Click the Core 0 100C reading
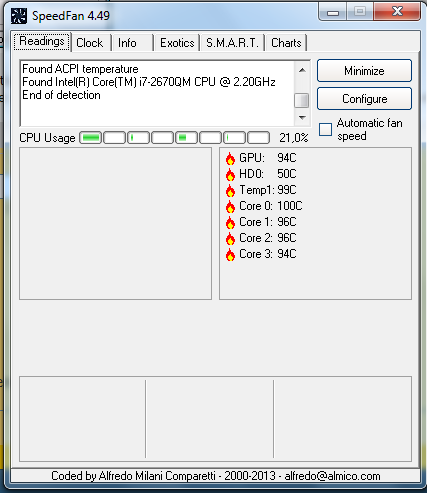427x493 pixels. tap(271, 206)
